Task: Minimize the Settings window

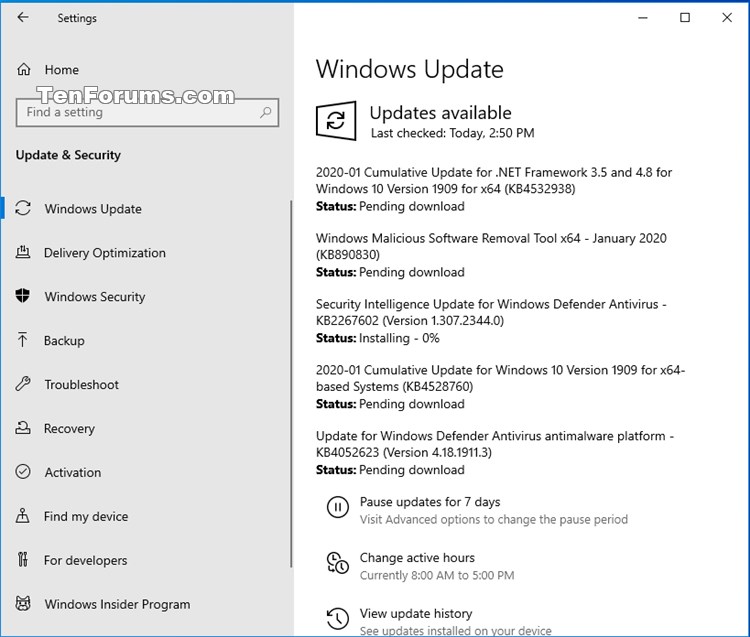Action: 643,18
